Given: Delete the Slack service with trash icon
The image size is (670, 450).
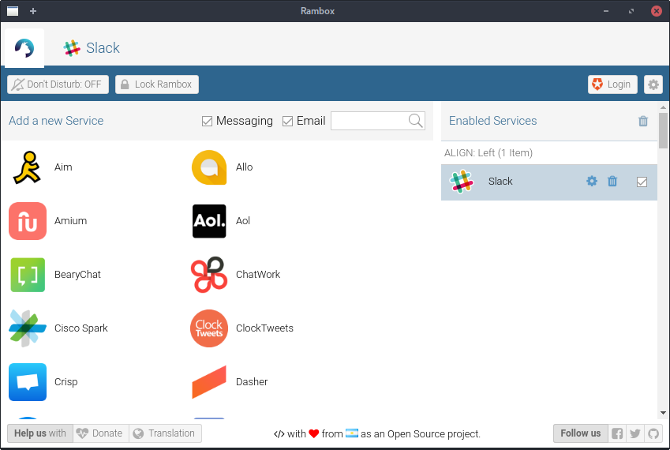Looking at the screenshot, I should point(612,181).
